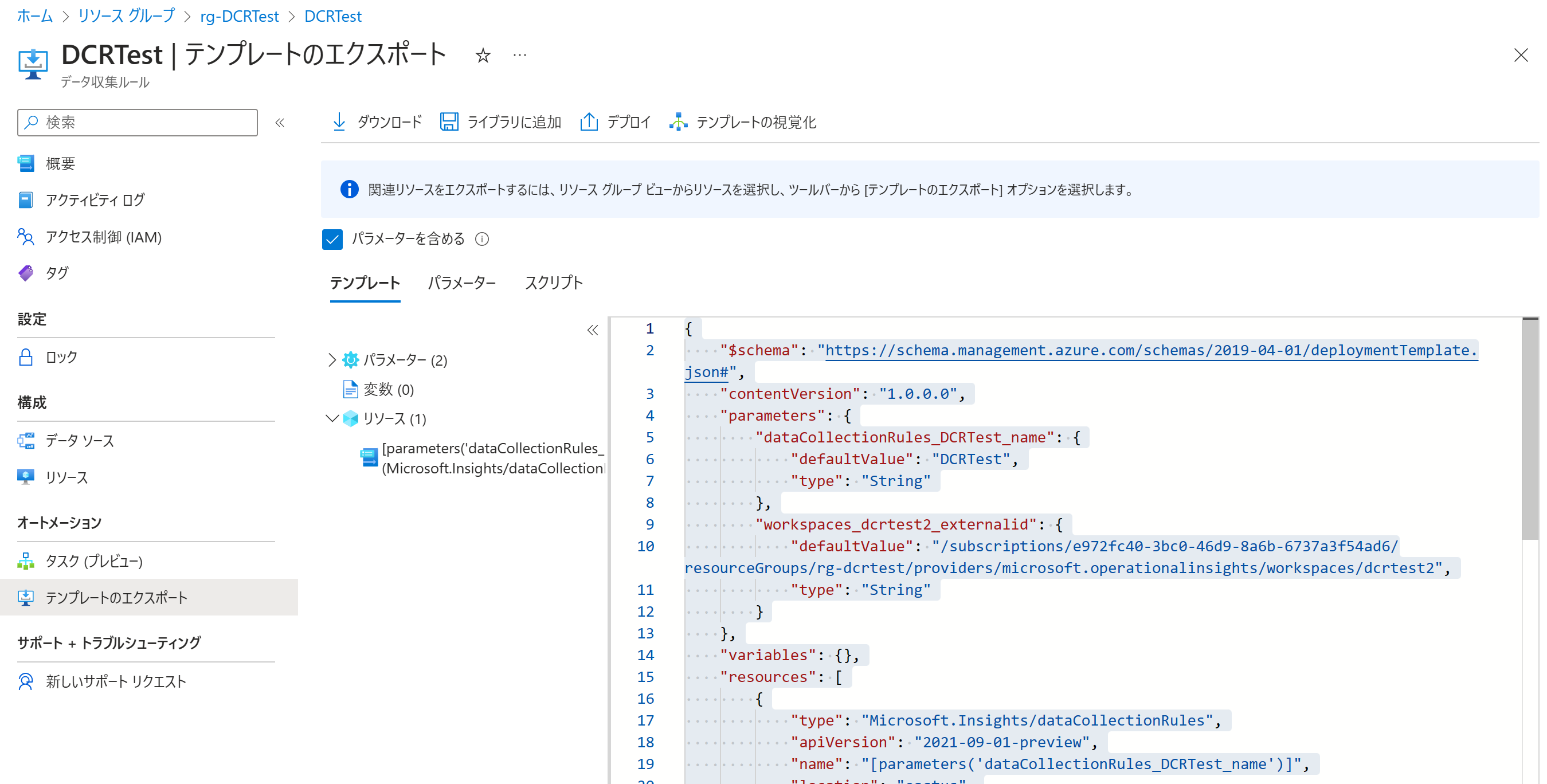Open Access control (IAM) in sidebar
The width and height of the screenshot is (1547, 784).
[103, 237]
